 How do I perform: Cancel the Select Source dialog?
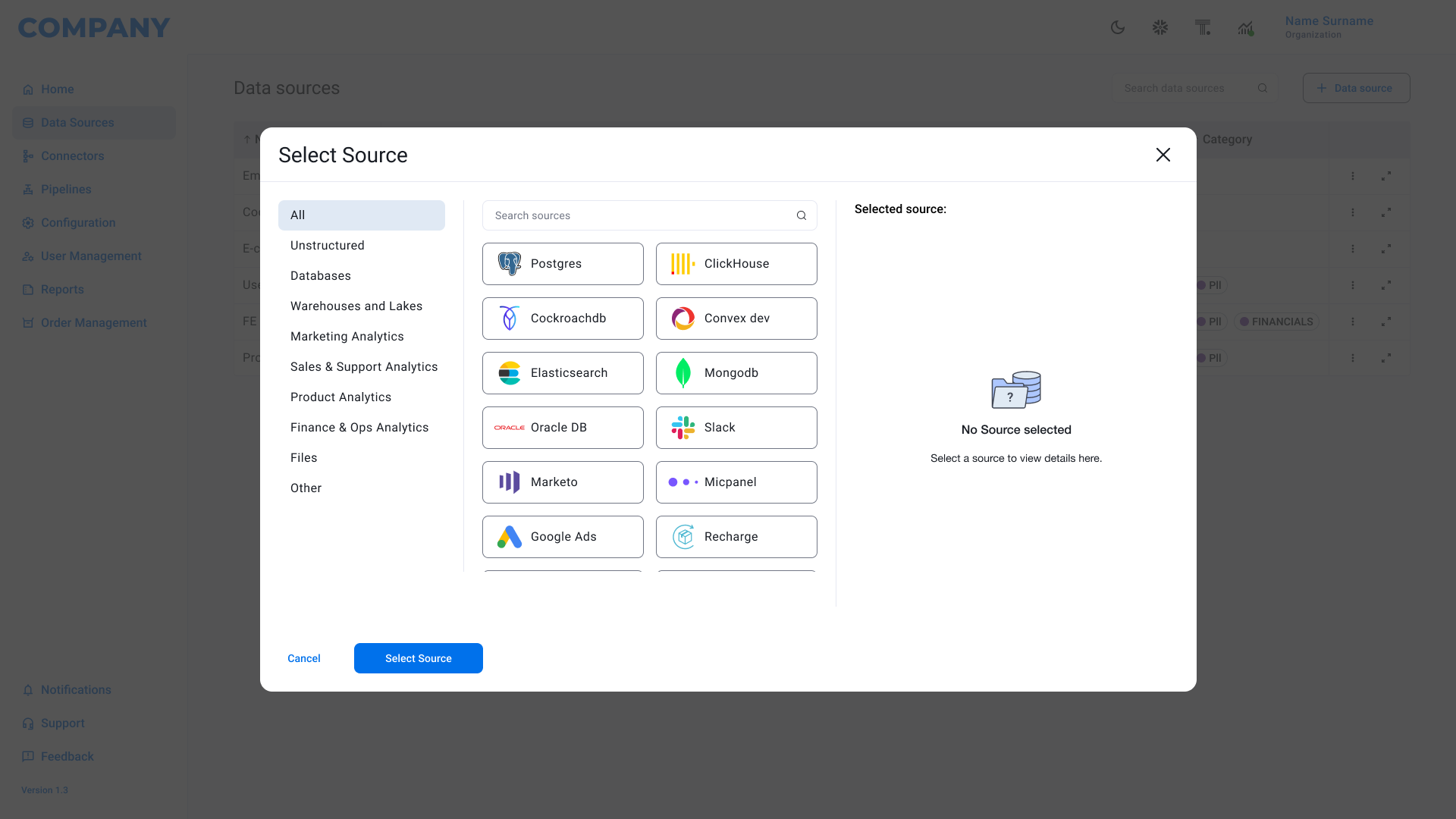[x=303, y=658]
